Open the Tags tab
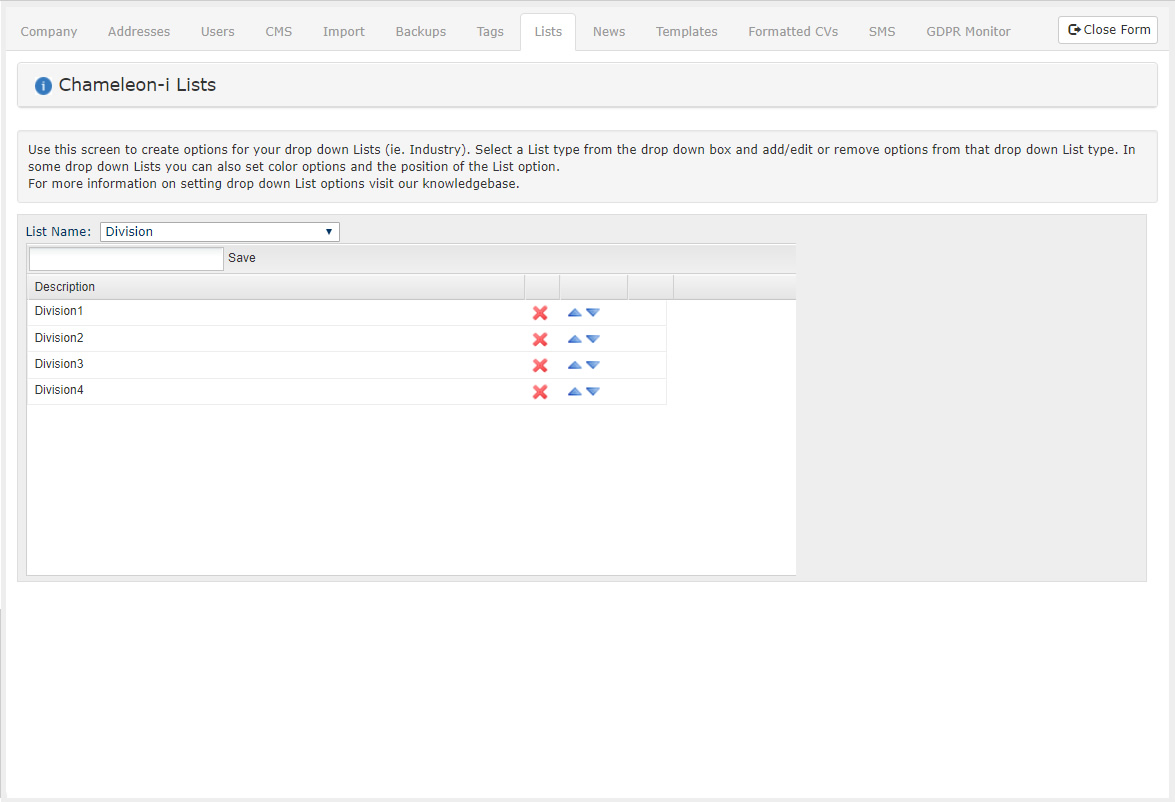1175x802 pixels. pos(490,31)
